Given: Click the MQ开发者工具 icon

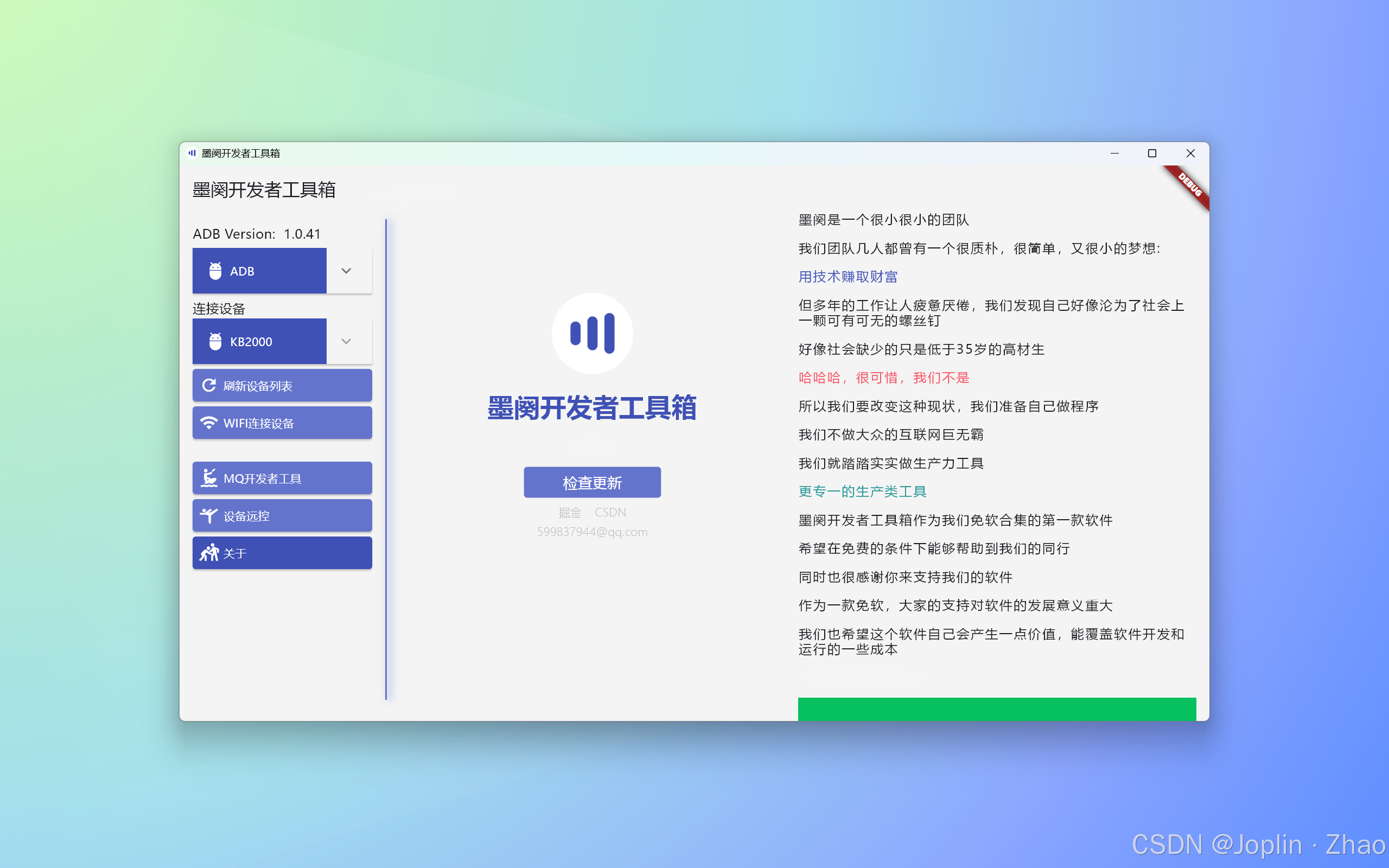Looking at the screenshot, I should [x=209, y=477].
